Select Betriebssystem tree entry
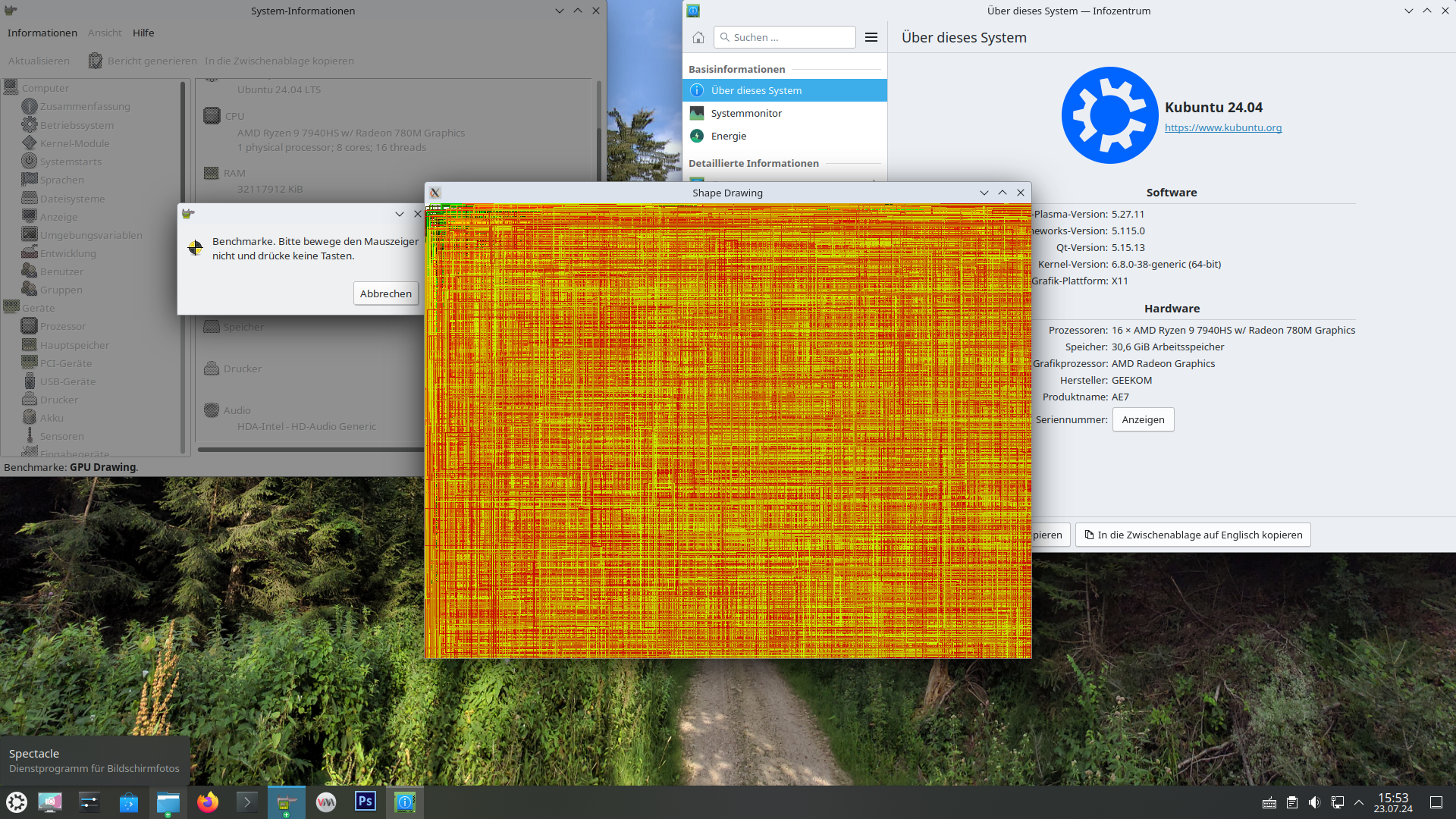This screenshot has width=1456, height=819. pyautogui.click(x=77, y=125)
